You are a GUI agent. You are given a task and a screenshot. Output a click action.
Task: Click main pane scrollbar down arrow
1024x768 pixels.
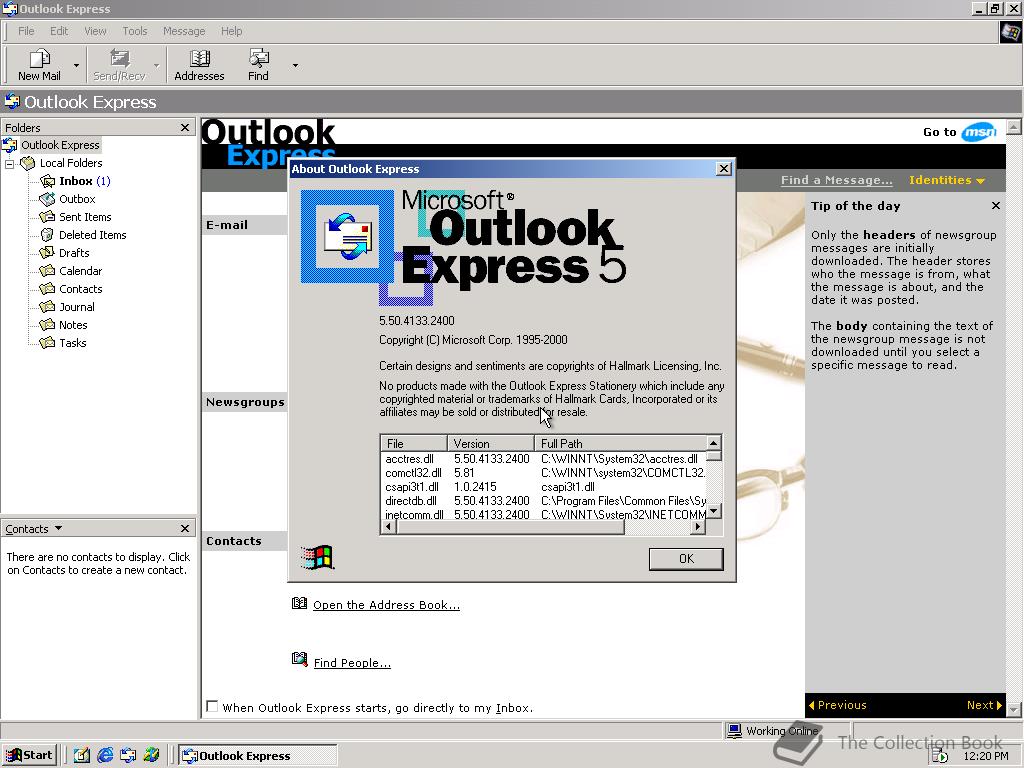point(1014,709)
